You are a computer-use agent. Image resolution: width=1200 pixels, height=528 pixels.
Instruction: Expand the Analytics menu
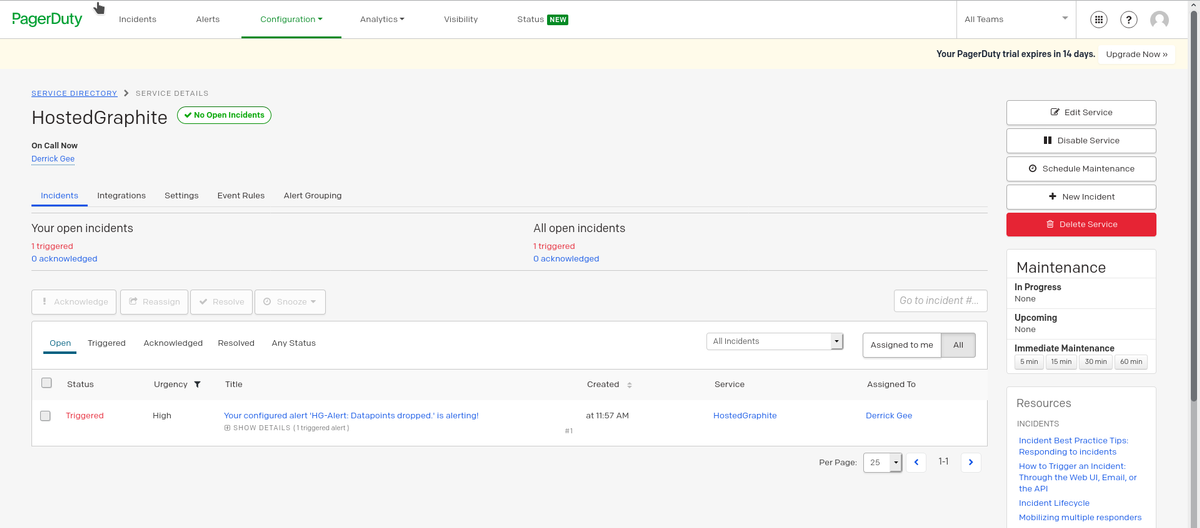[382, 19]
